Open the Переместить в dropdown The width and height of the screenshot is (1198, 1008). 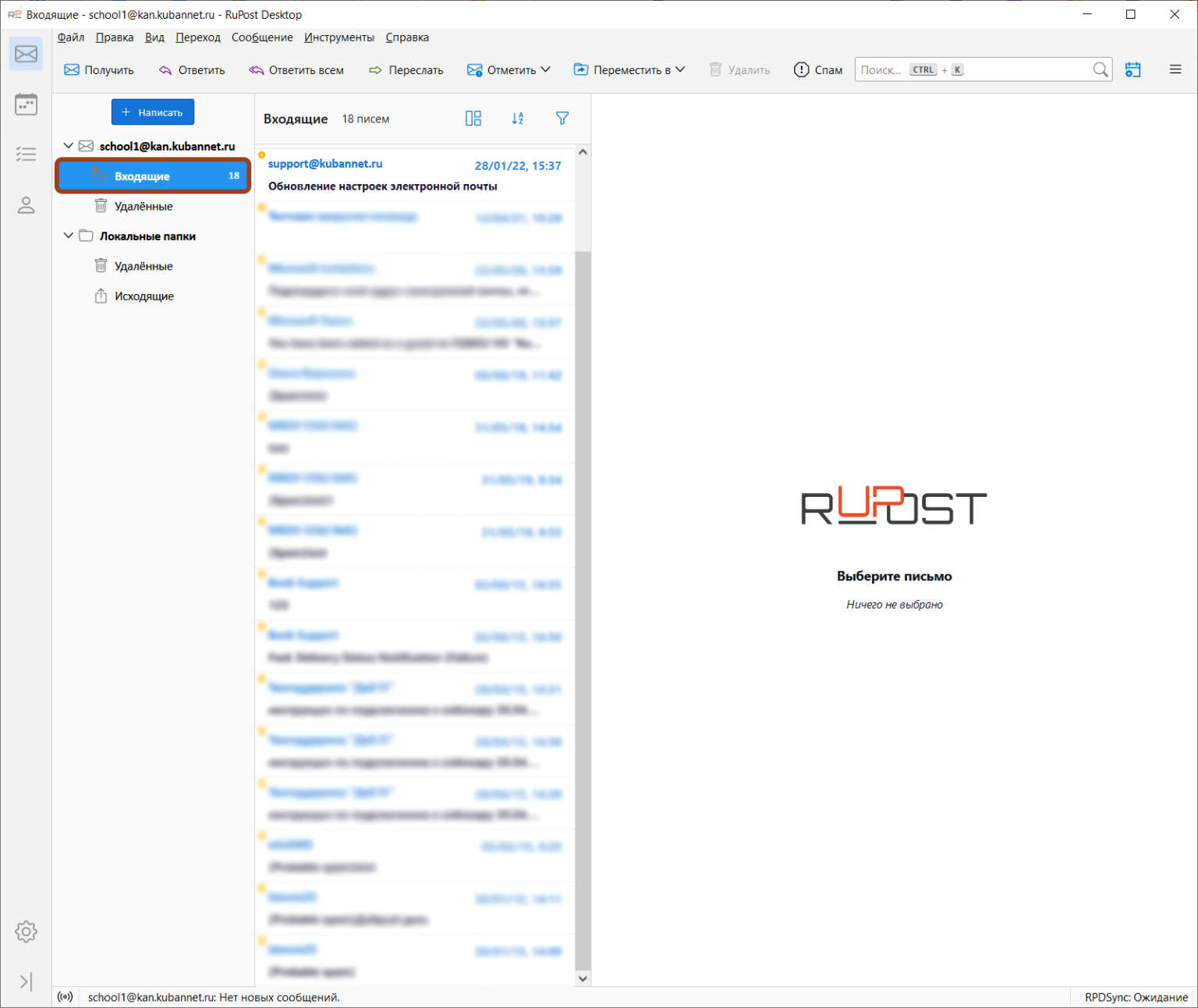[629, 69]
